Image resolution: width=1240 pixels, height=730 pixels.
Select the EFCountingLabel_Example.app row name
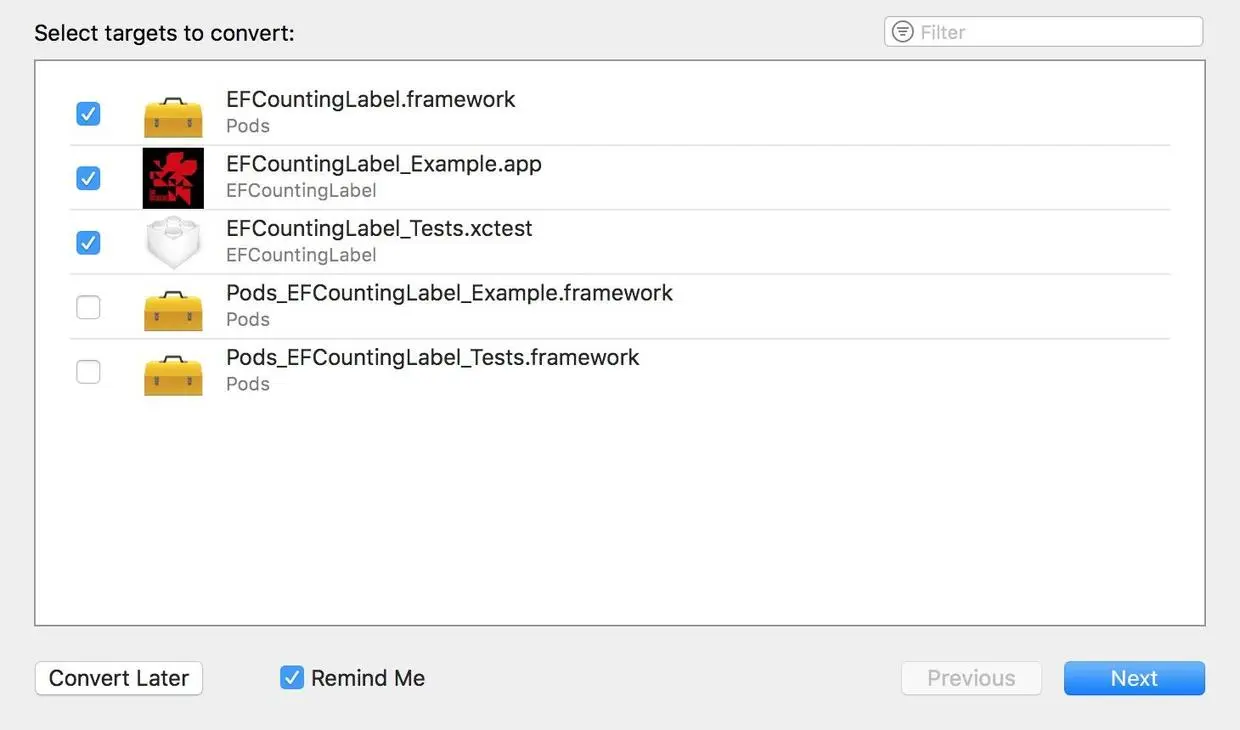(x=384, y=164)
